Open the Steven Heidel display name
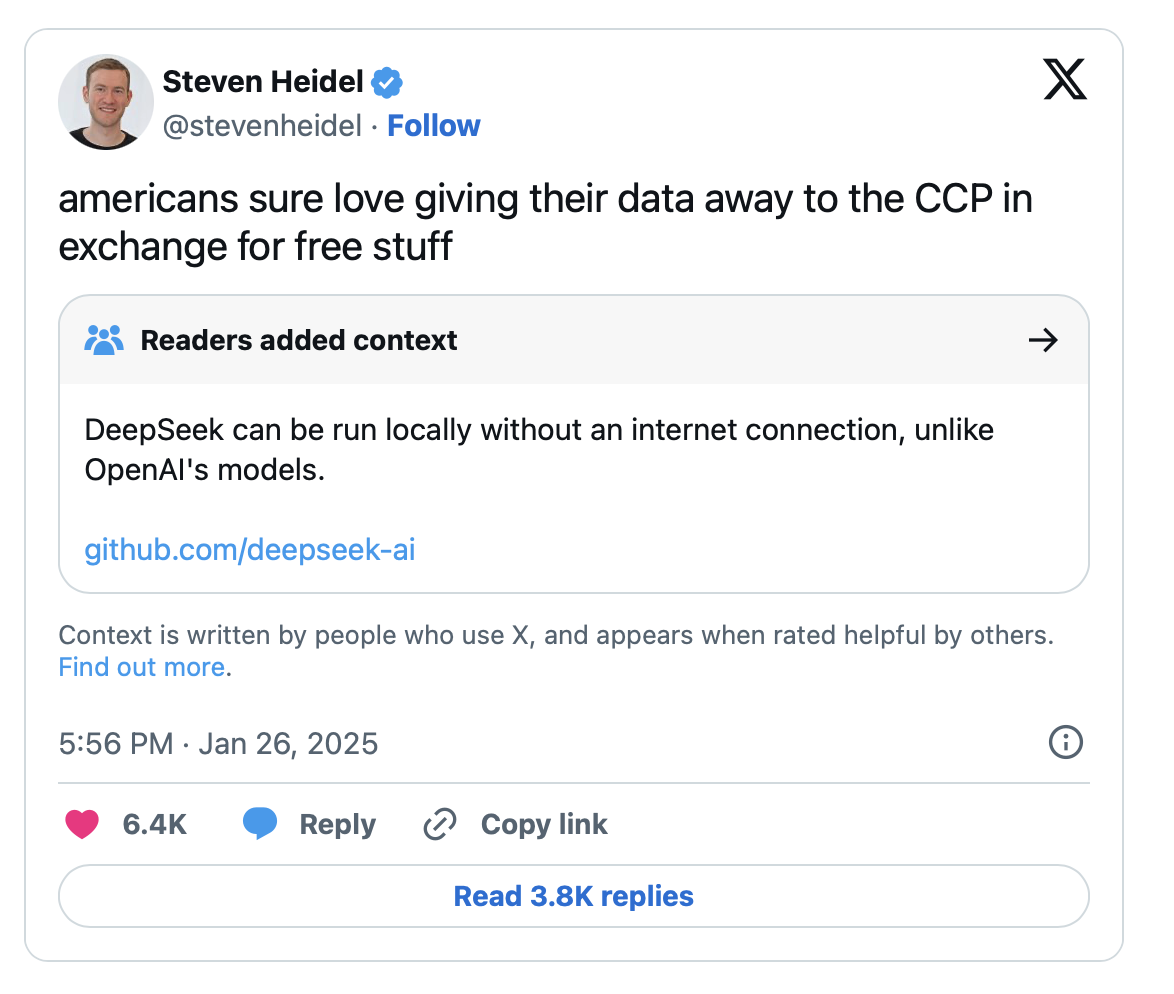This screenshot has height=994, width=1174. click(x=262, y=82)
